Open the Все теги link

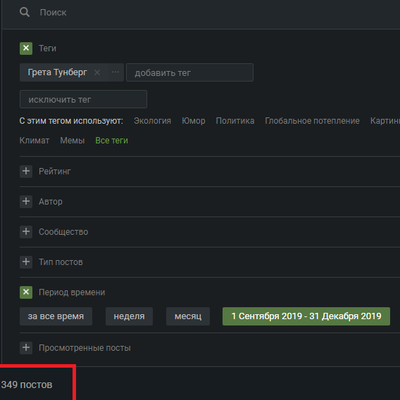pos(112,141)
